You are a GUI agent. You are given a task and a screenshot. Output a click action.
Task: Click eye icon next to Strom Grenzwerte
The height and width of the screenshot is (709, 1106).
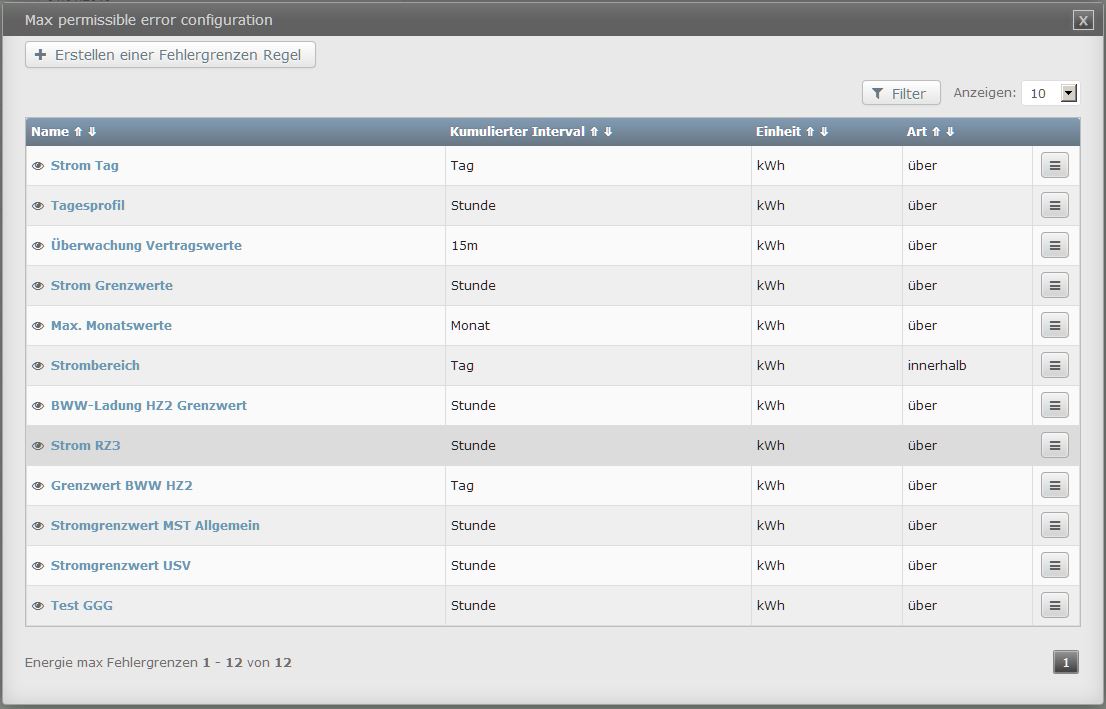pyautogui.click(x=38, y=286)
